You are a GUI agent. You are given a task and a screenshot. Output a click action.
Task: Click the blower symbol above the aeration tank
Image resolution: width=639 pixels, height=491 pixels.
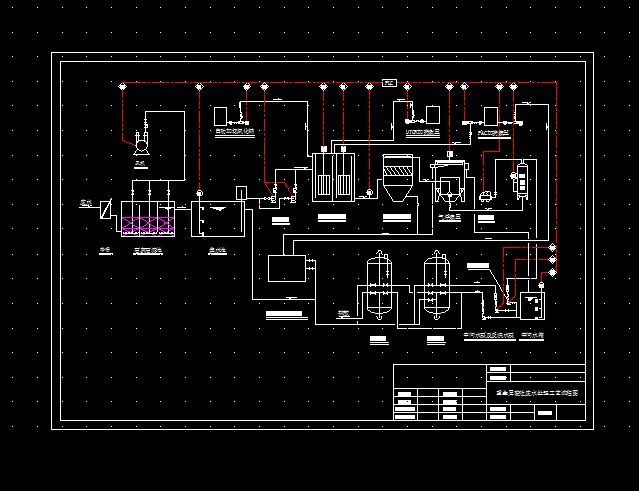tap(141, 143)
